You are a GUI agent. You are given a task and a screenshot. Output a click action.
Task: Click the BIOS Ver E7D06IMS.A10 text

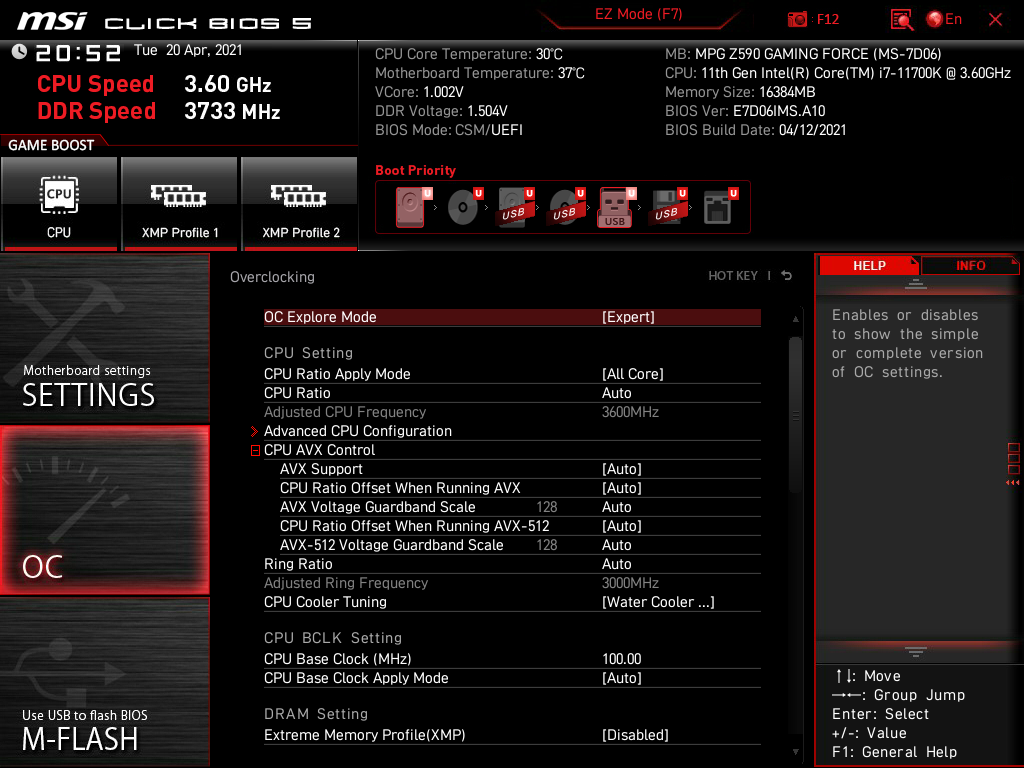point(745,111)
